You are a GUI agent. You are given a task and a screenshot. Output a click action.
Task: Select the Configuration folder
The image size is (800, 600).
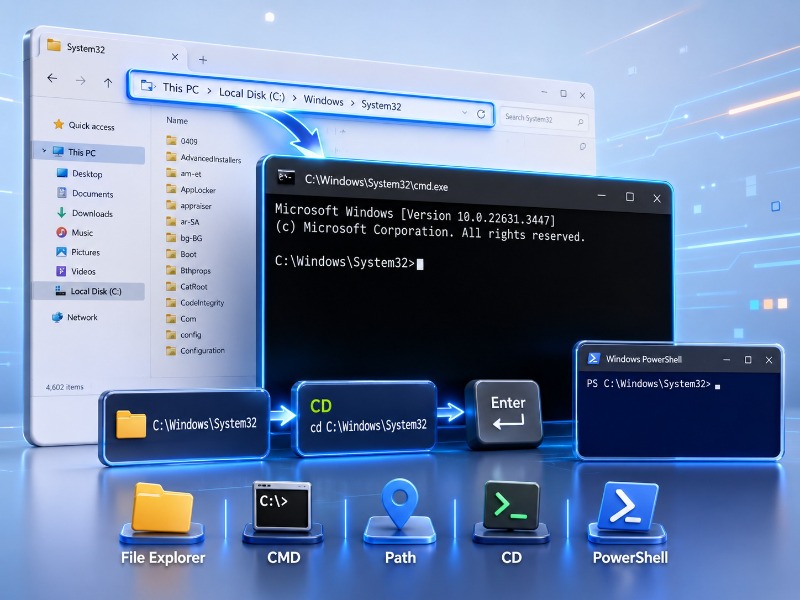click(195, 351)
